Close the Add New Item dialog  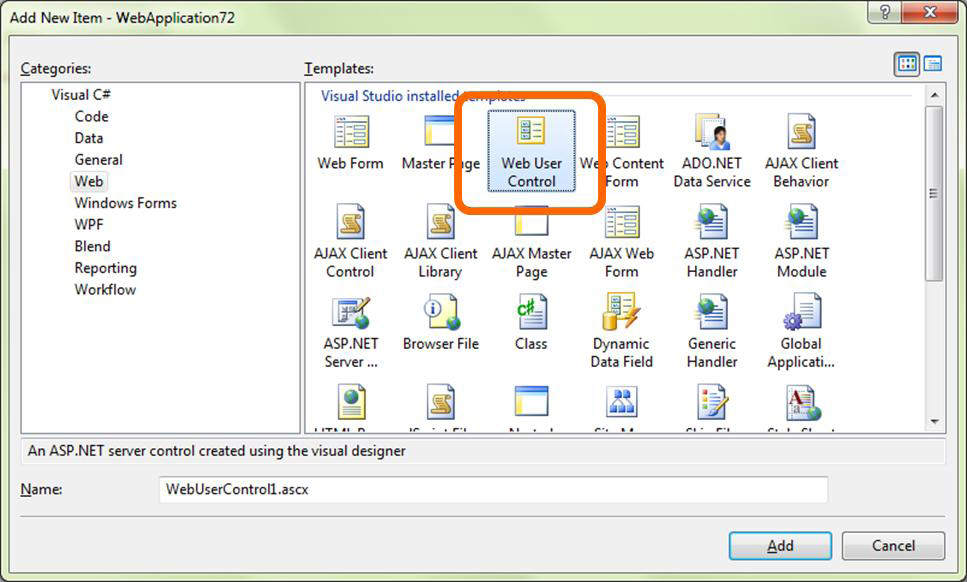point(930,12)
